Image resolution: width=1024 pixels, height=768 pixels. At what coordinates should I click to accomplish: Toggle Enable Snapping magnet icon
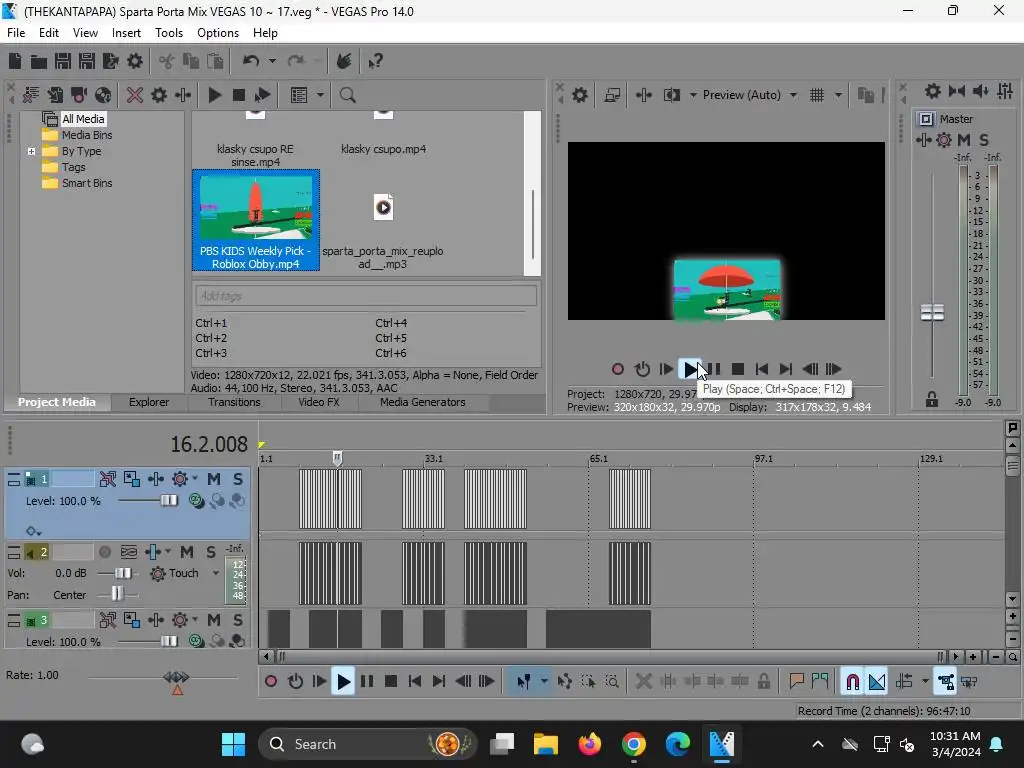[x=852, y=682]
